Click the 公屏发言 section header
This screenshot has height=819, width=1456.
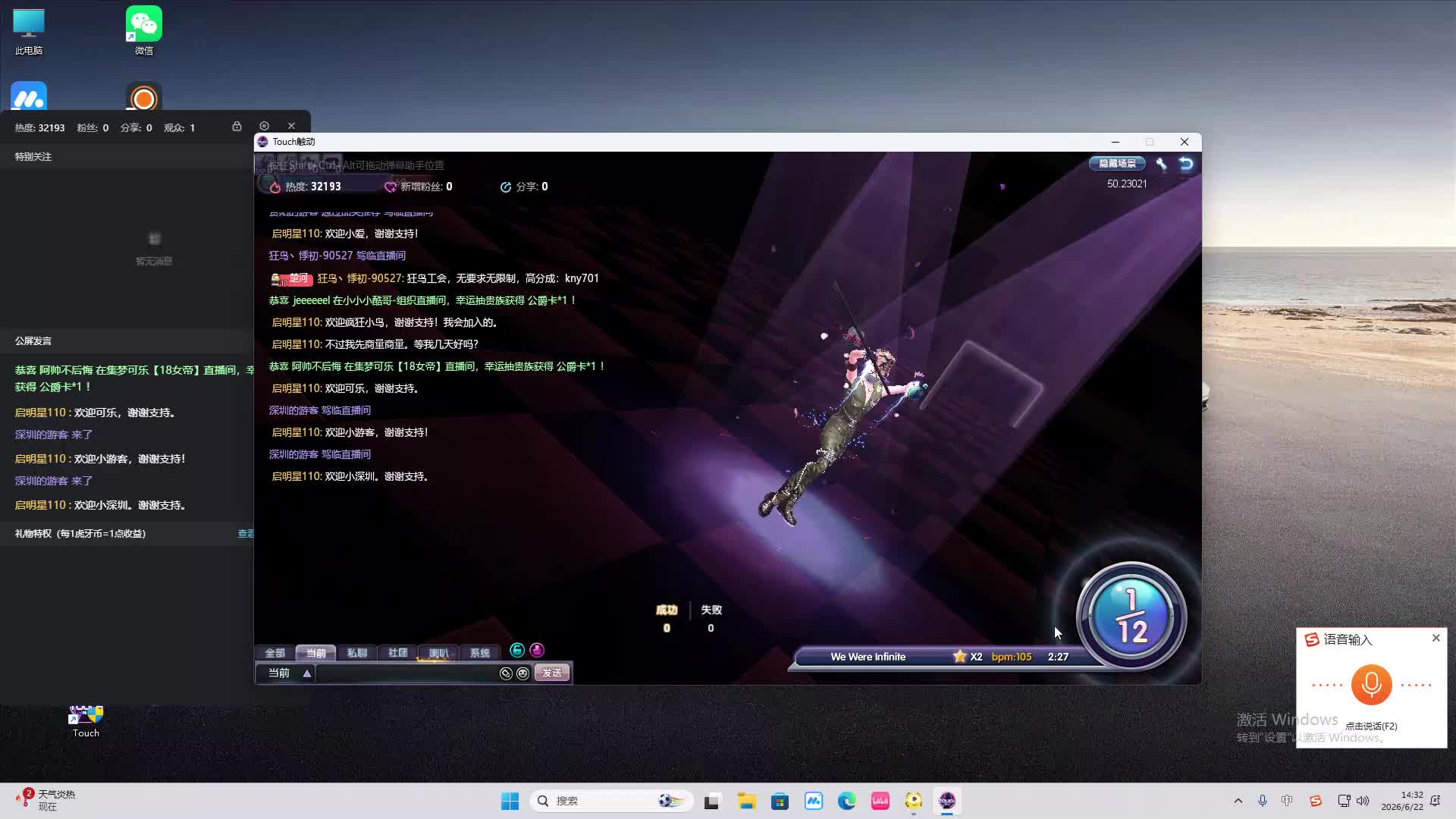[x=33, y=341]
